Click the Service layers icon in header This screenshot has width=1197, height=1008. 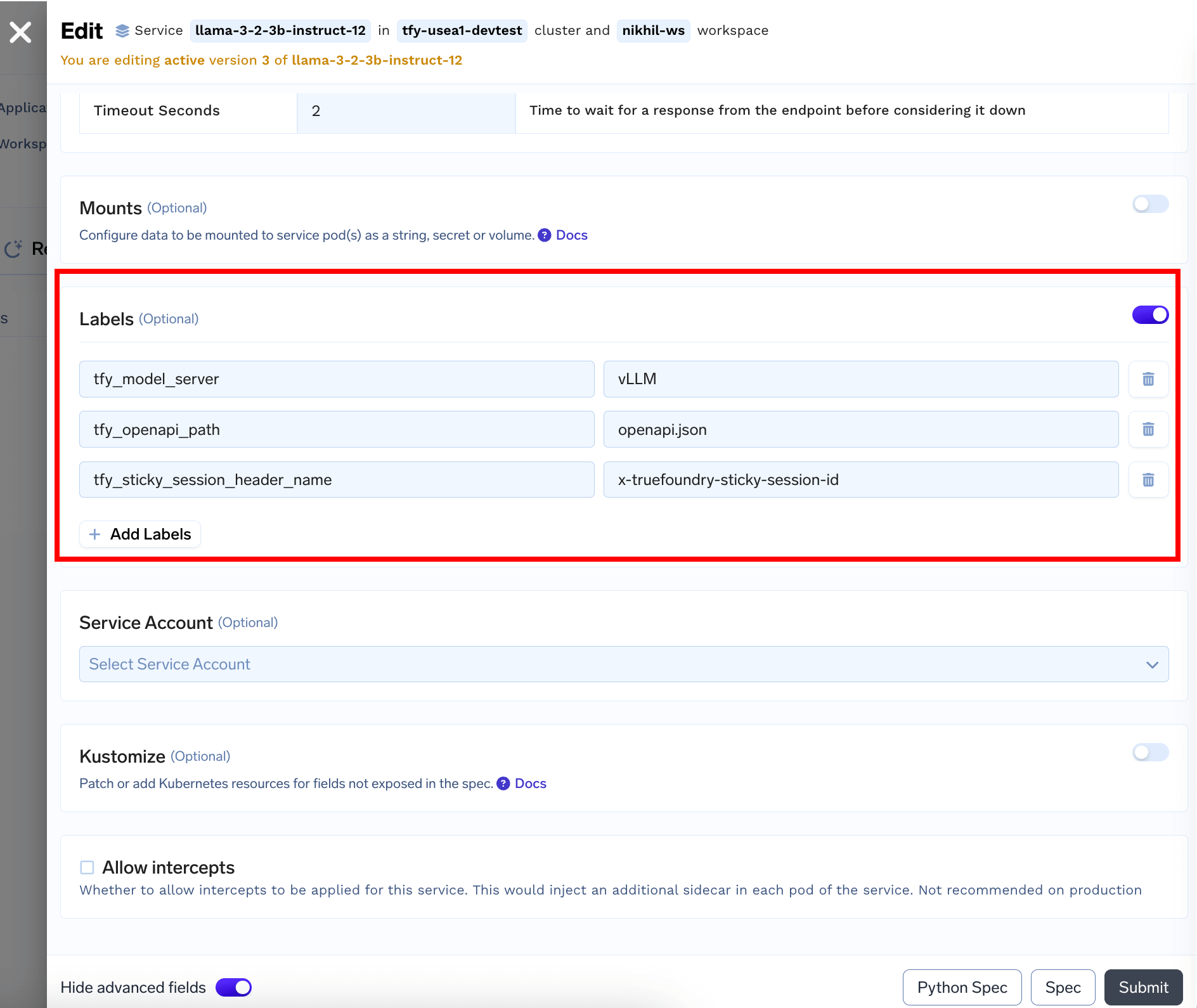click(x=122, y=31)
